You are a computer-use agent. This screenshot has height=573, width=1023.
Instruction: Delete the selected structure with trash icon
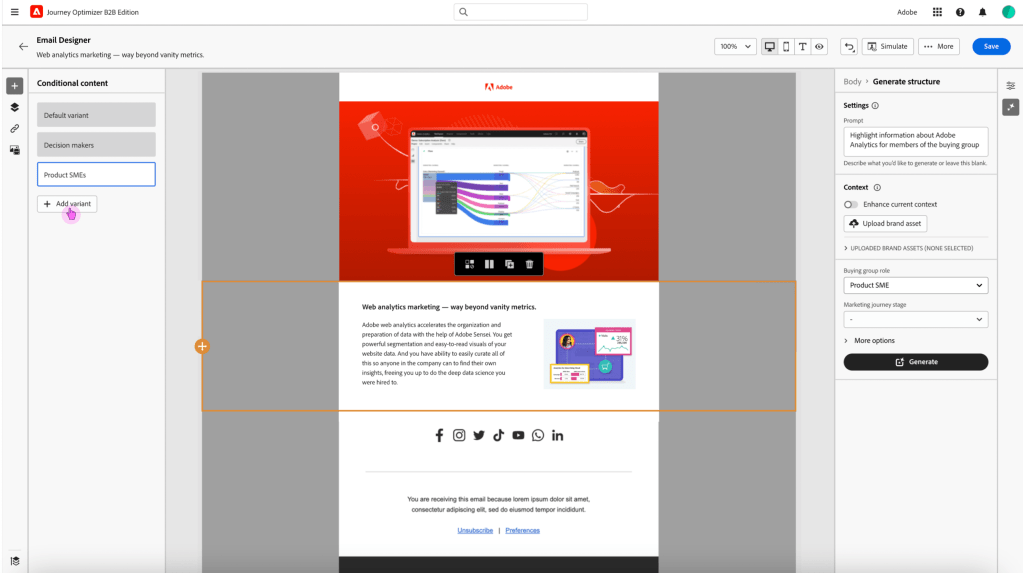click(x=530, y=264)
